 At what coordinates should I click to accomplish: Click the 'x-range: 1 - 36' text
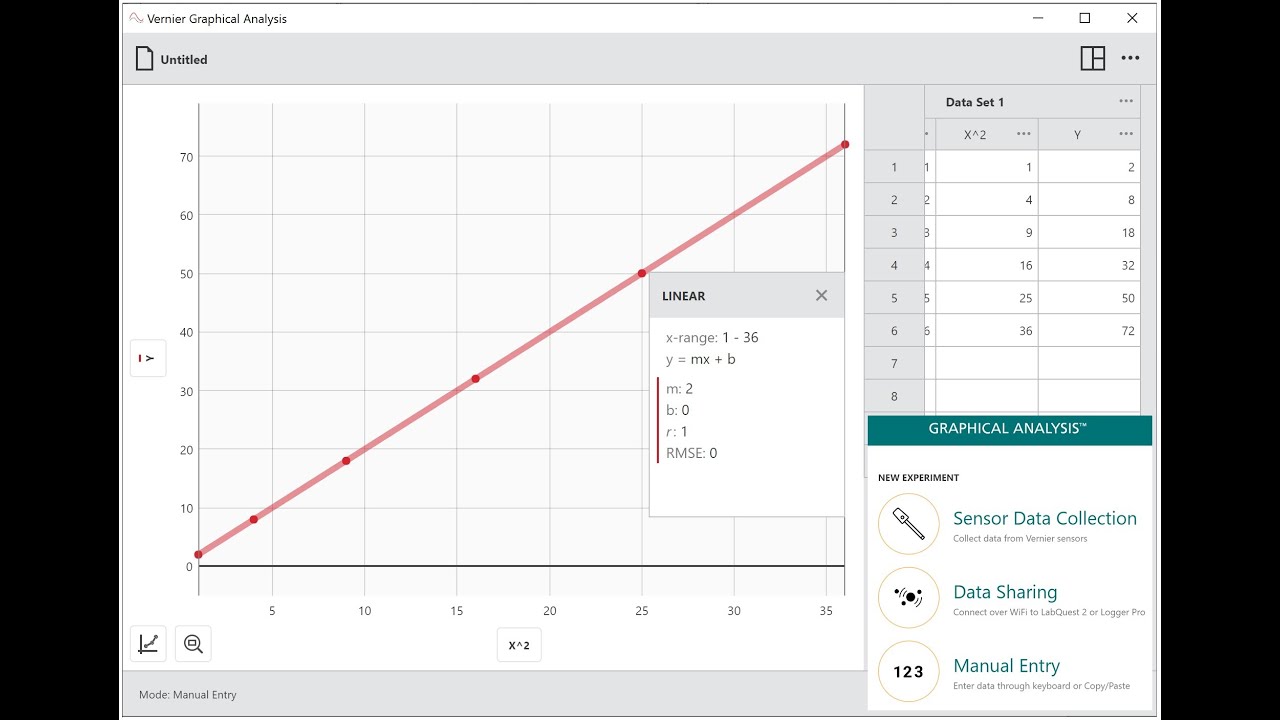tap(712, 337)
